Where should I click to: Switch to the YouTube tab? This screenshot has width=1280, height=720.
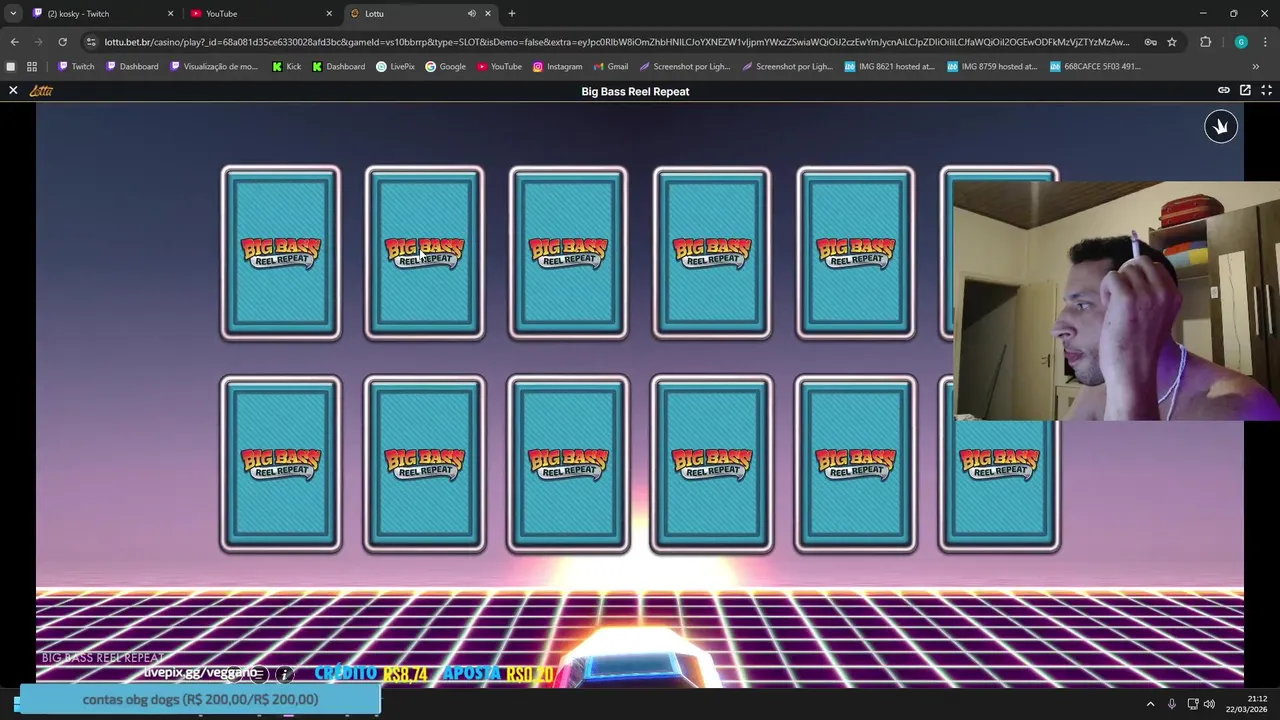[262, 14]
